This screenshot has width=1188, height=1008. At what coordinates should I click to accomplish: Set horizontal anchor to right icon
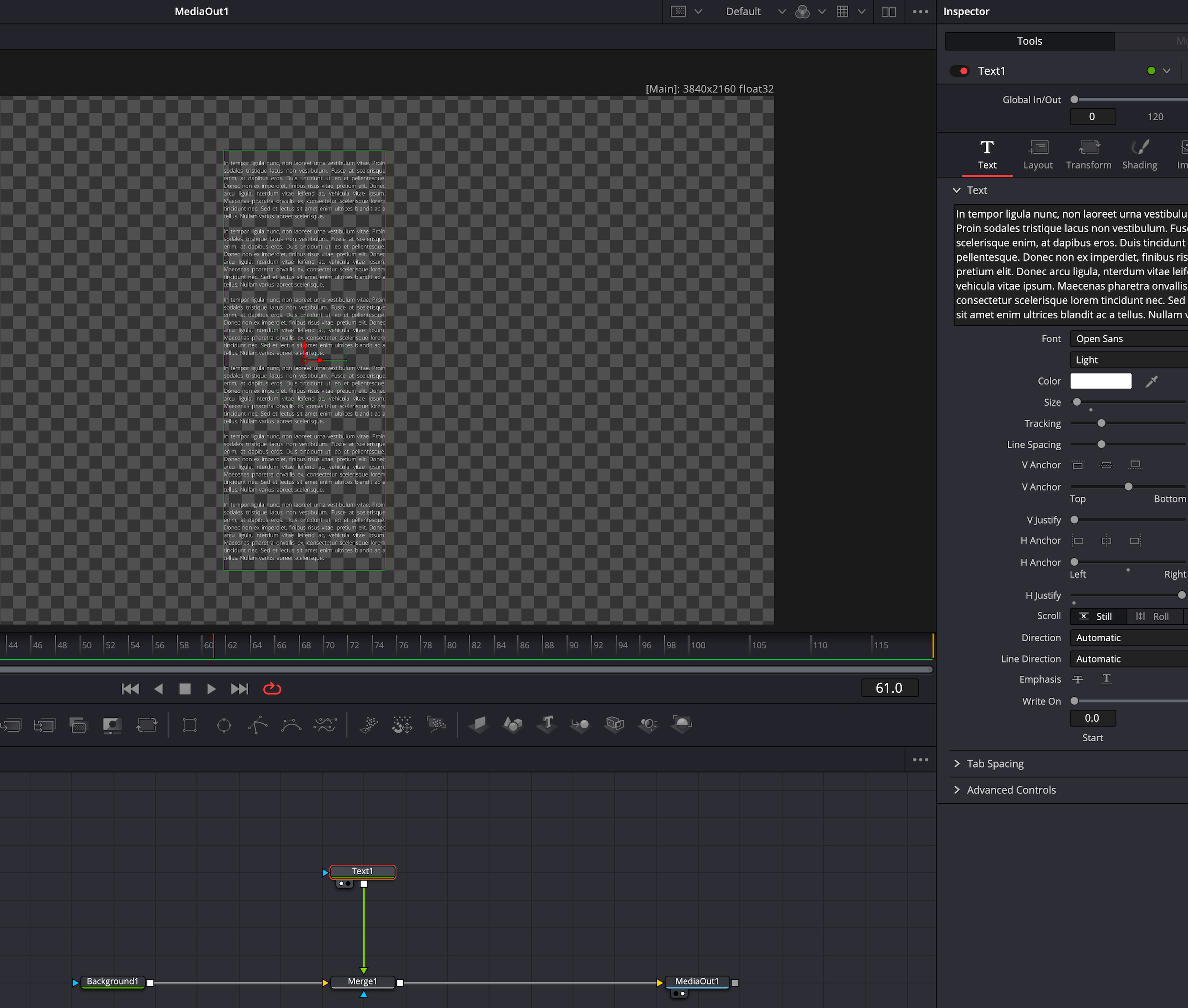(1135, 540)
